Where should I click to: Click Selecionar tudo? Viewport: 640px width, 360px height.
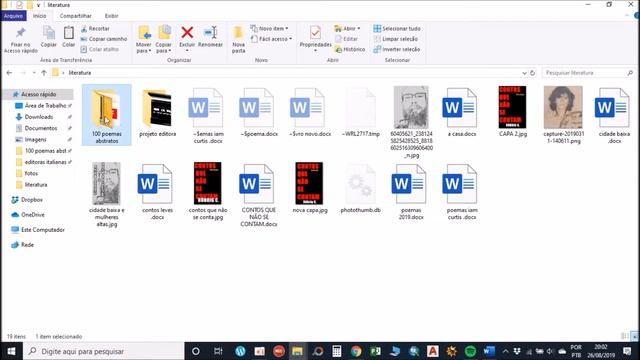[x=397, y=29]
